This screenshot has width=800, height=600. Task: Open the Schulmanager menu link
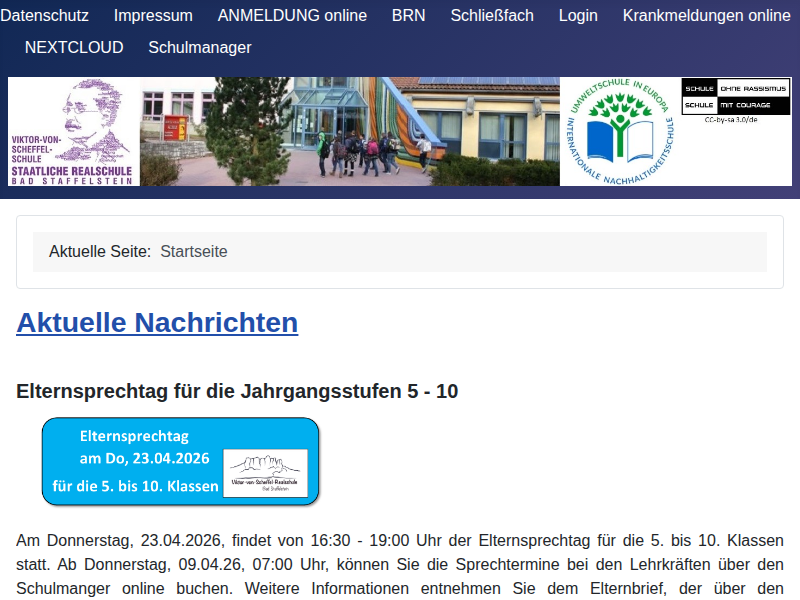[200, 48]
